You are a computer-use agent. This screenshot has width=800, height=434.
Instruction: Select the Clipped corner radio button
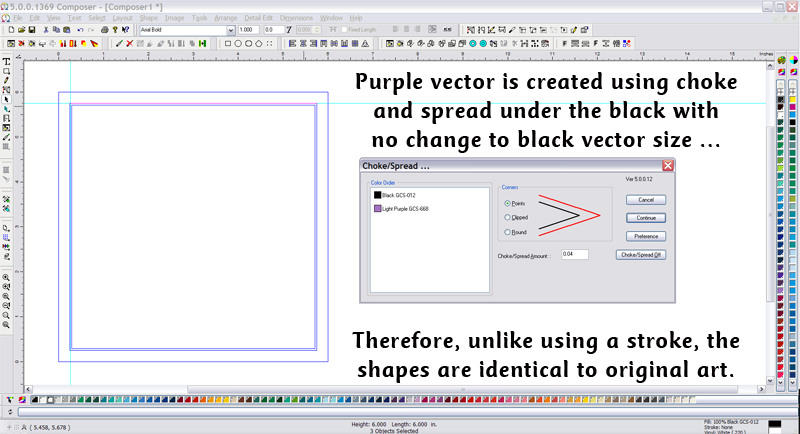point(507,218)
